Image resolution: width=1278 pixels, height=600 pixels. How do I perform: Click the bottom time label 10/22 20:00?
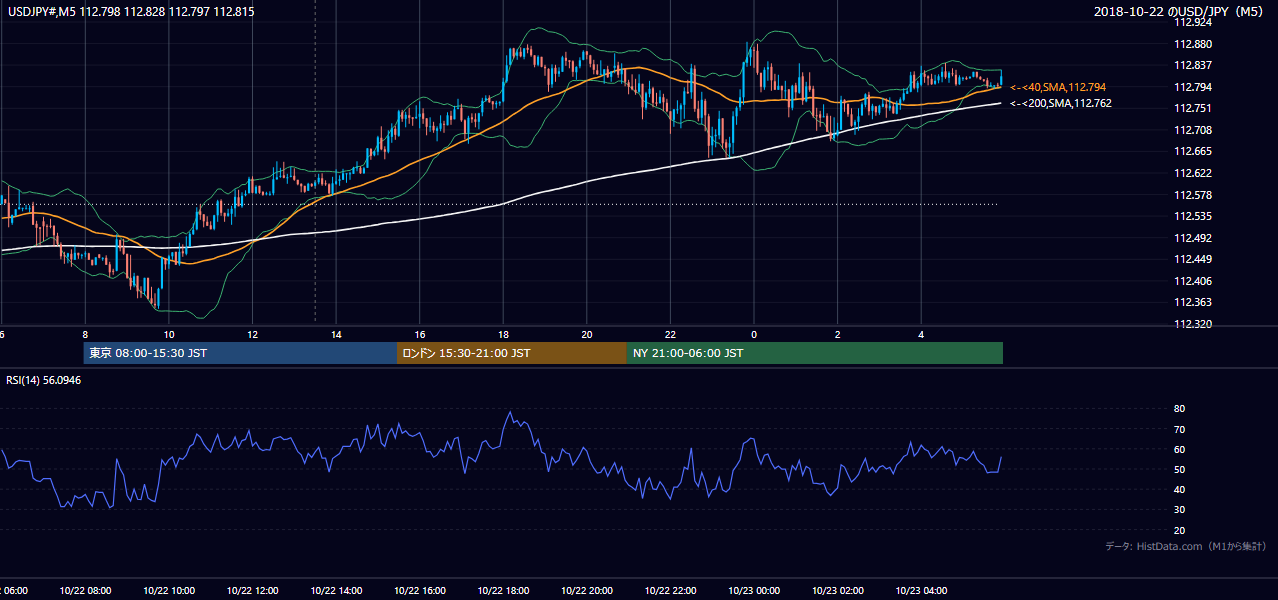[x=587, y=591]
